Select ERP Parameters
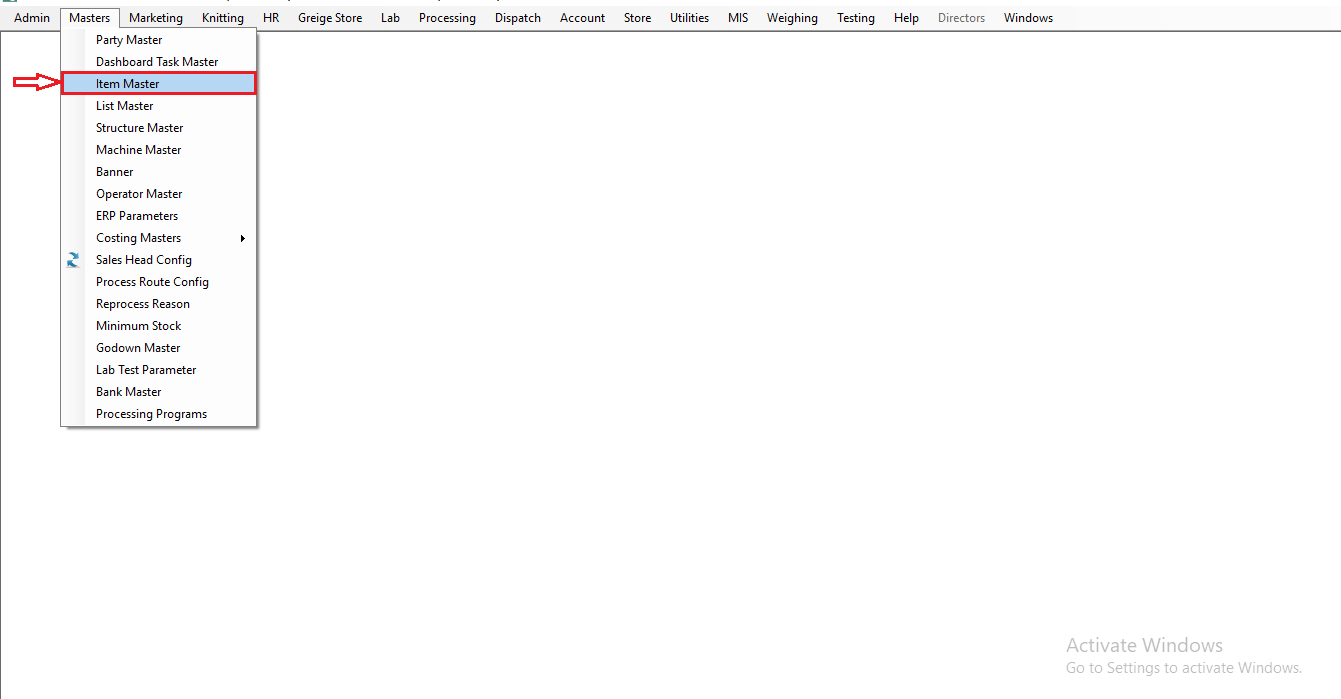Image resolution: width=1341 pixels, height=699 pixels. pos(159,216)
